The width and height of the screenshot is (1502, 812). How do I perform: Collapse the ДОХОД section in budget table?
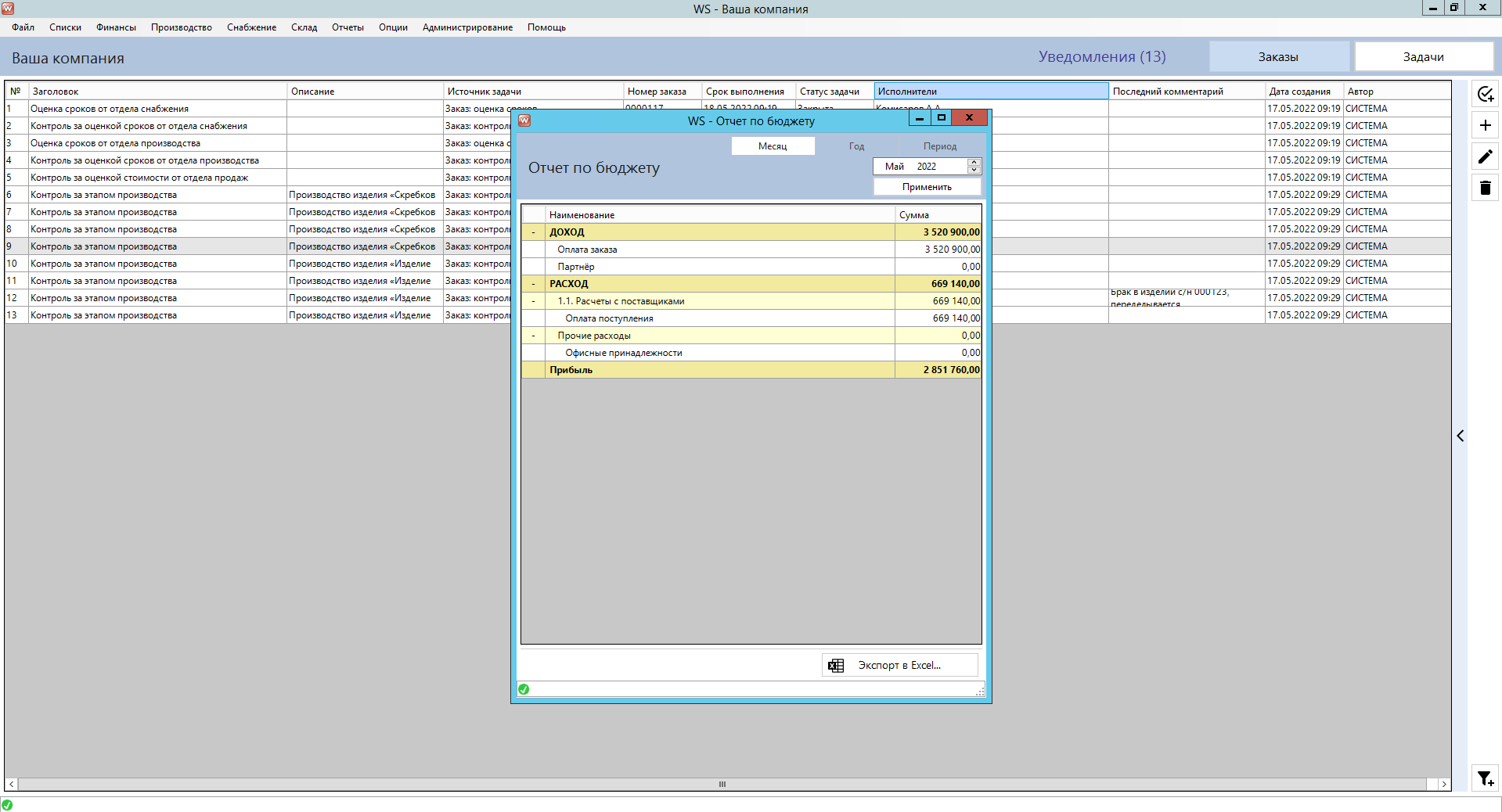pyautogui.click(x=533, y=232)
